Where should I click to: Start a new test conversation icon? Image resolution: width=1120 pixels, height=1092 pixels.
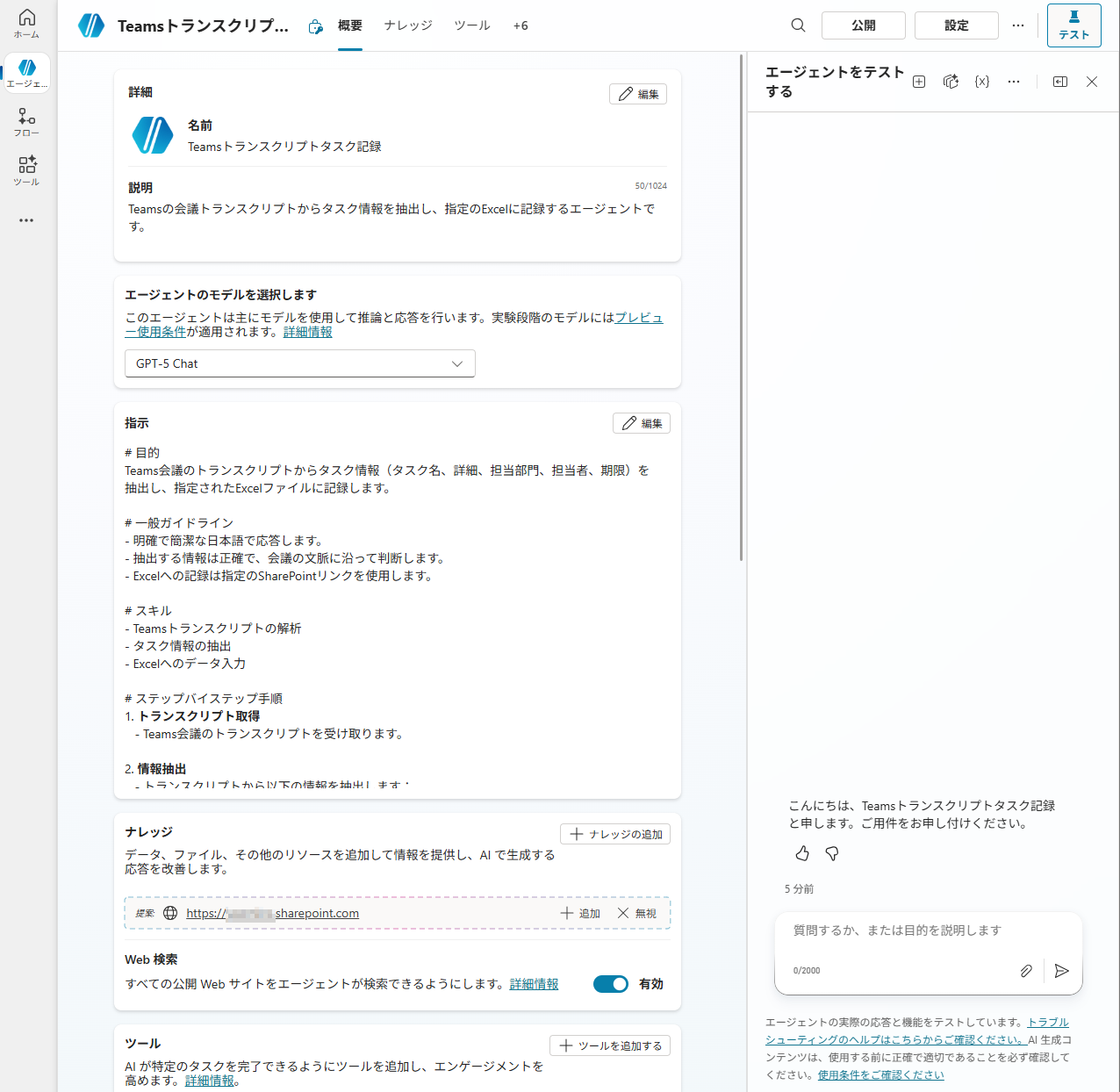[x=919, y=82]
